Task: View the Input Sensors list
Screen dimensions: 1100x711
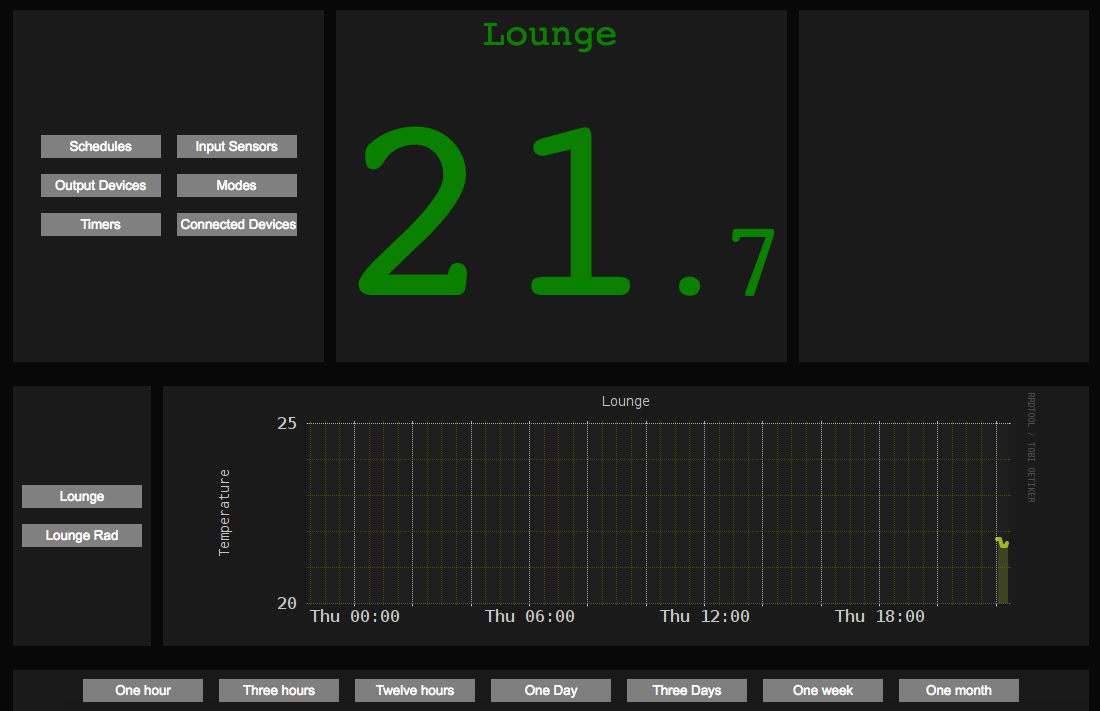Action: (x=236, y=146)
